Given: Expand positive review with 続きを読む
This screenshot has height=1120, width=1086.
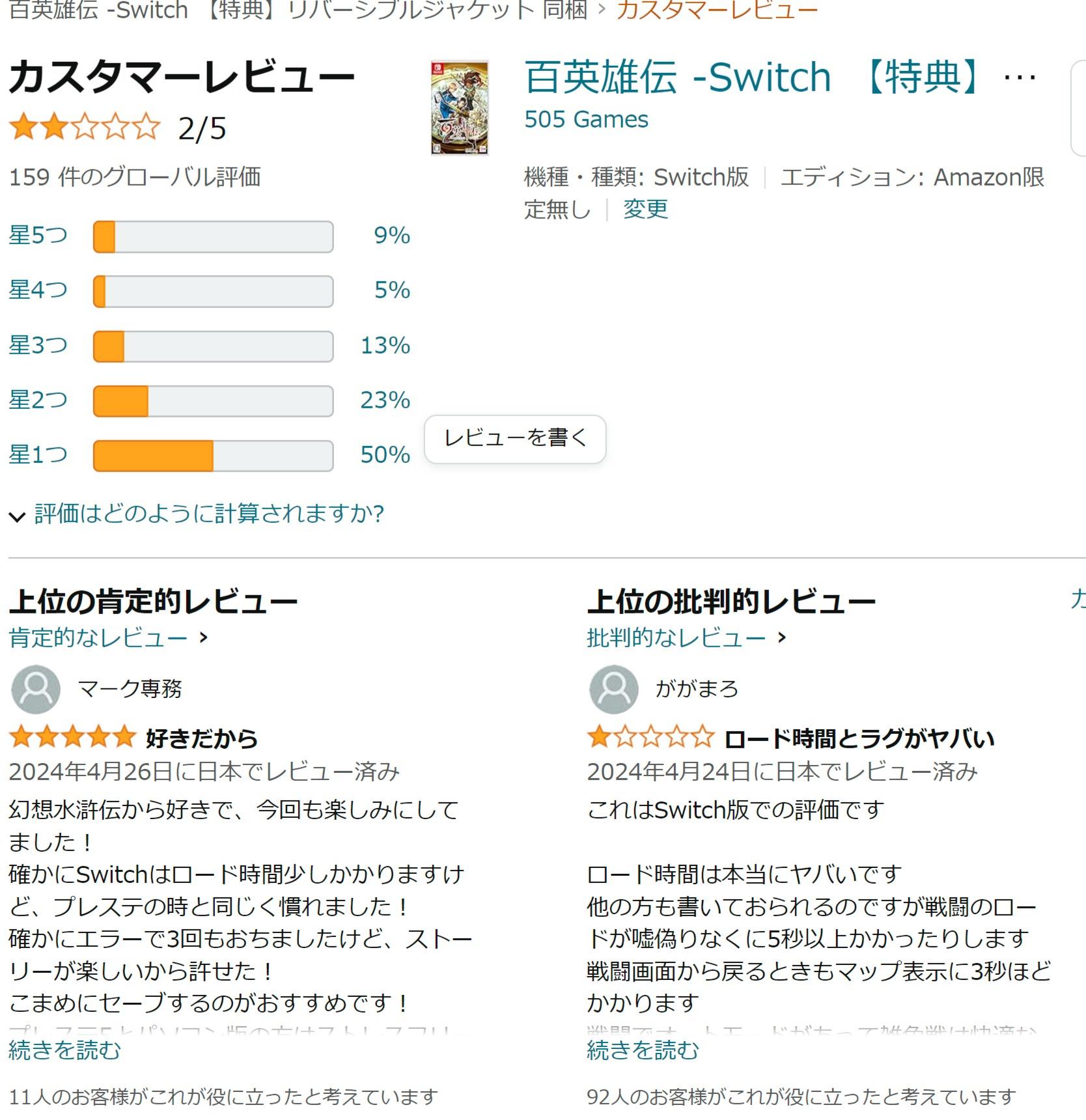Looking at the screenshot, I should click(64, 1050).
